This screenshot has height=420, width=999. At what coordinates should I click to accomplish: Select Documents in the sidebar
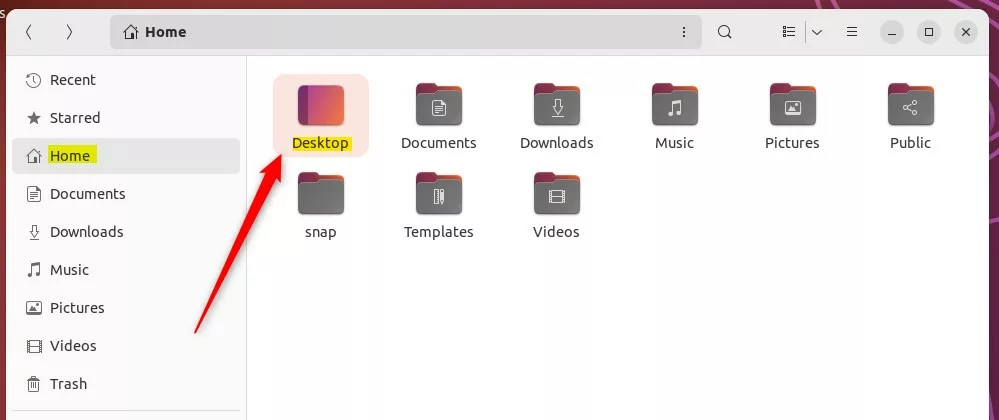[x=126, y=194]
